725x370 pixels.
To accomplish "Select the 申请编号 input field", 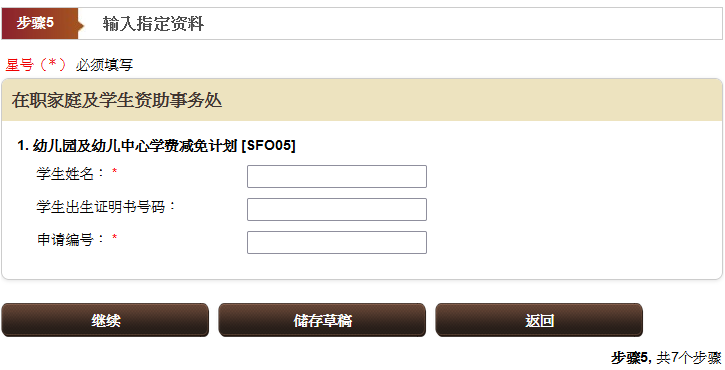I will click(x=337, y=242).
